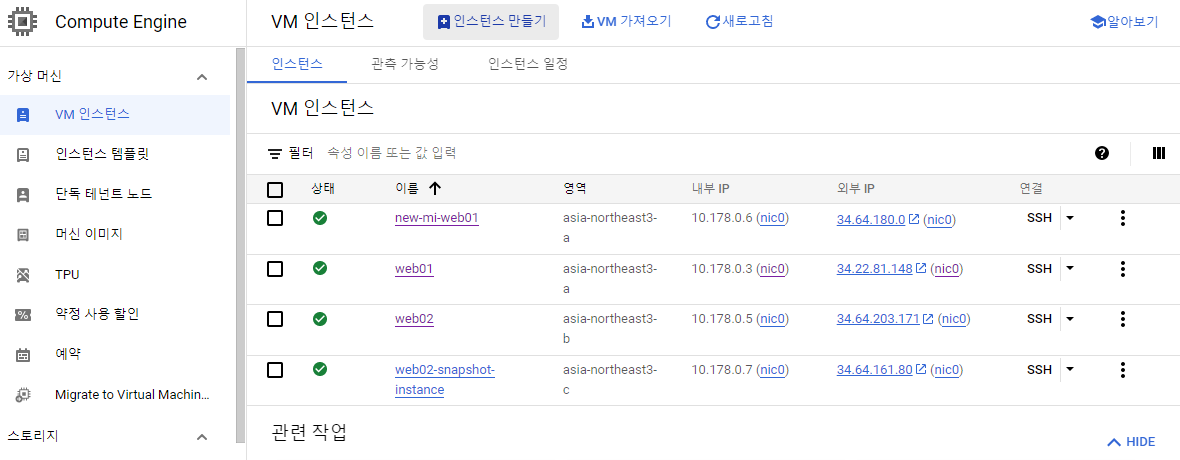Screen dimensions: 1180x460
Task: Open the column display options icon
Action: tap(1158, 154)
